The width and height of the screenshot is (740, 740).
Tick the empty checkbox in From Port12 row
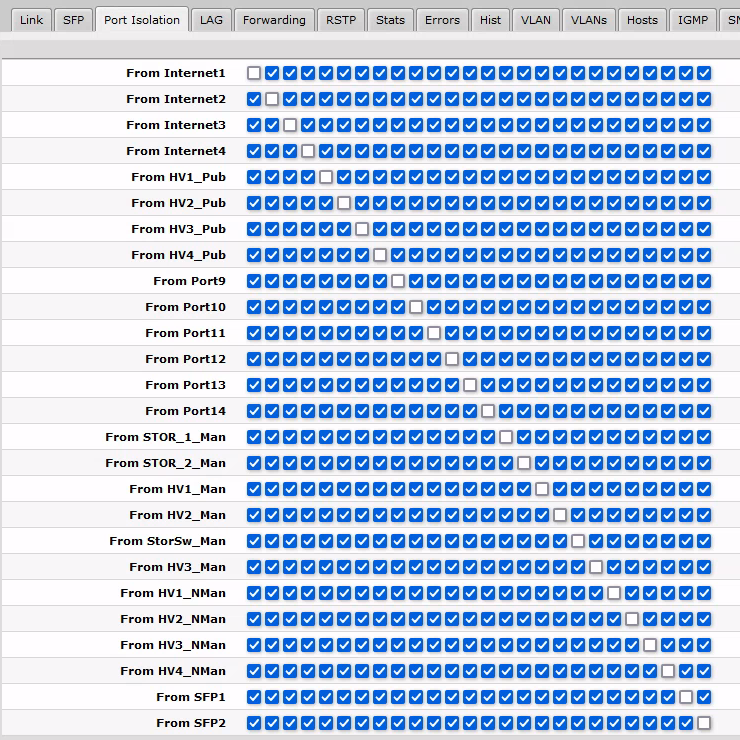click(452, 359)
